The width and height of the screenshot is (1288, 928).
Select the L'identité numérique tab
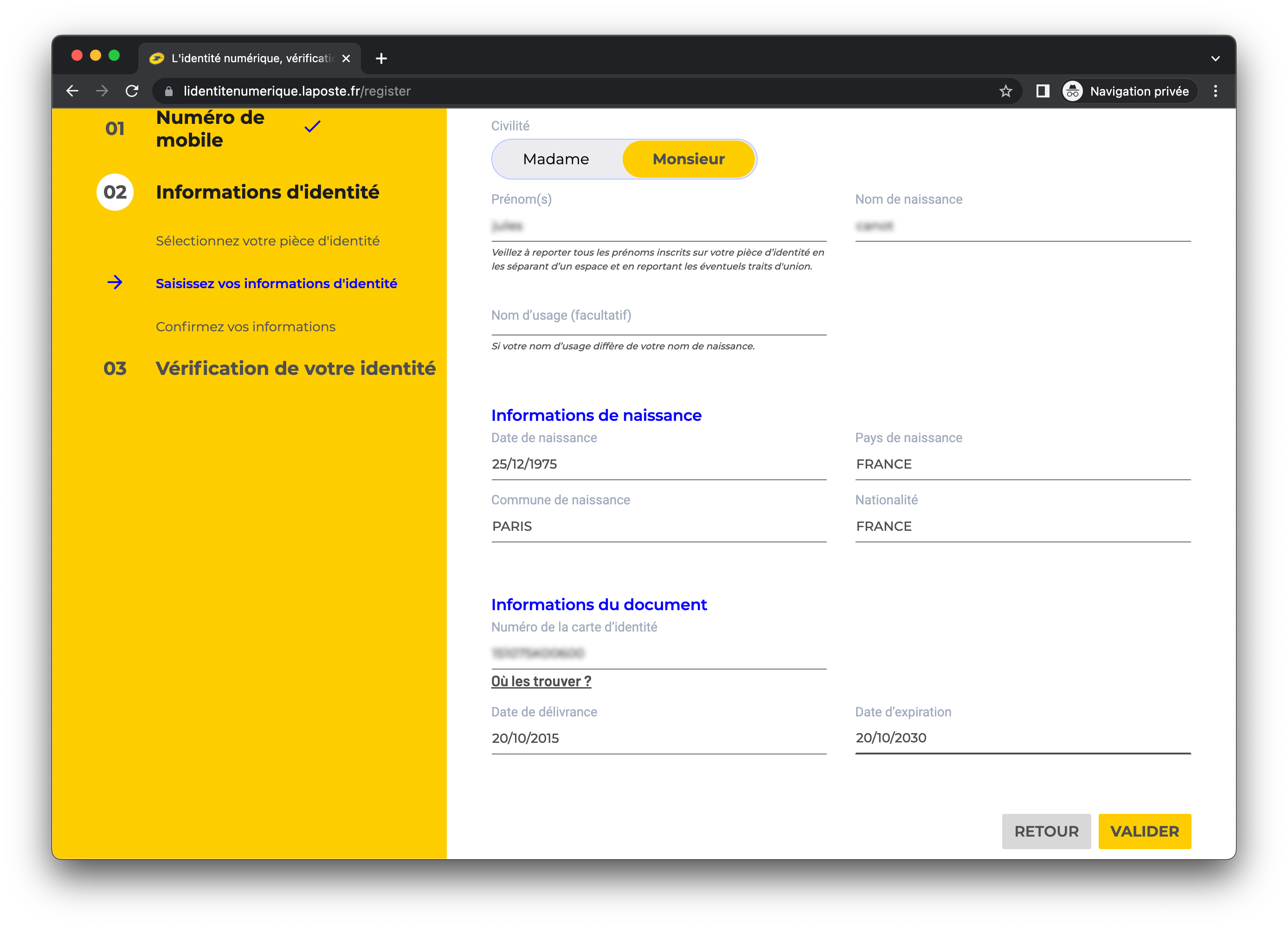(249, 58)
